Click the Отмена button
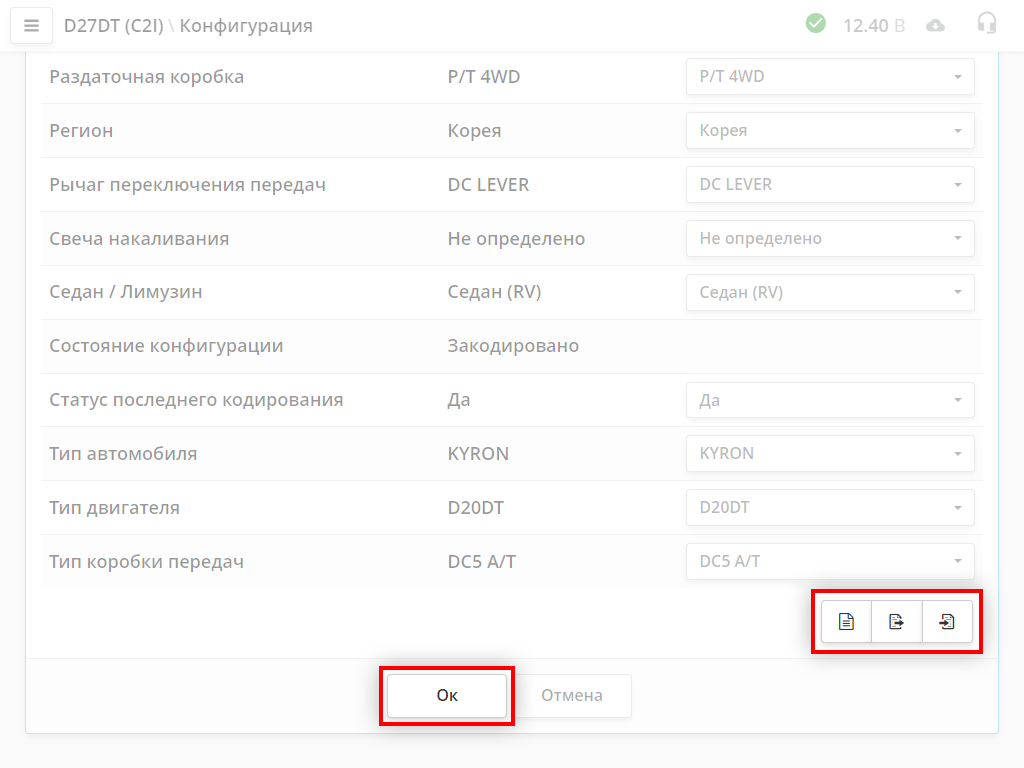The width and height of the screenshot is (1024, 768). pyautogui.click(x=572, y=696)
